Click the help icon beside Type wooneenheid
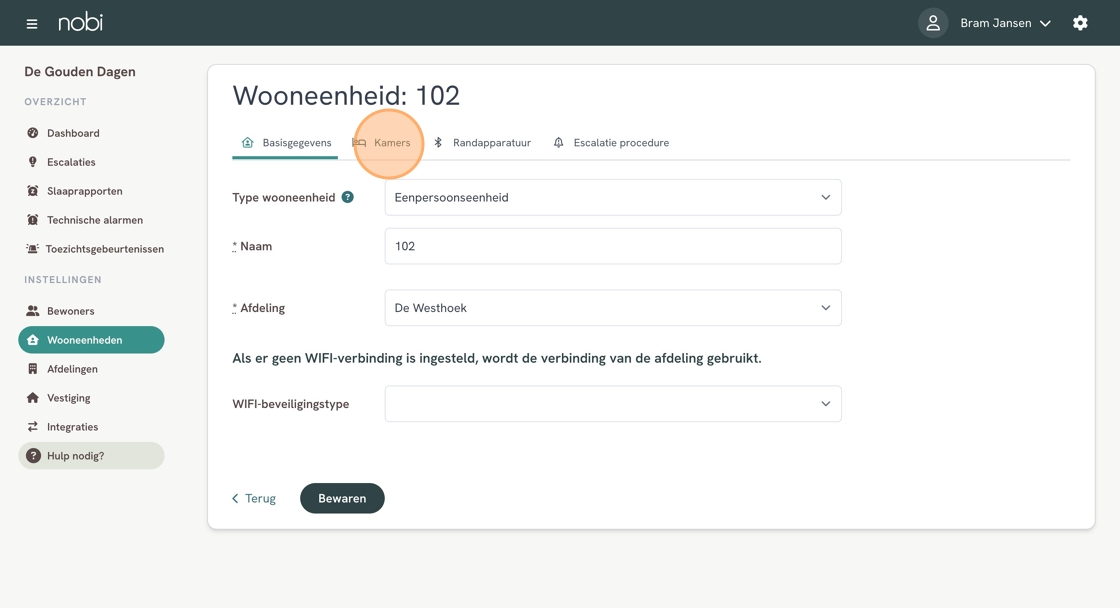 (x=348, y=197)
